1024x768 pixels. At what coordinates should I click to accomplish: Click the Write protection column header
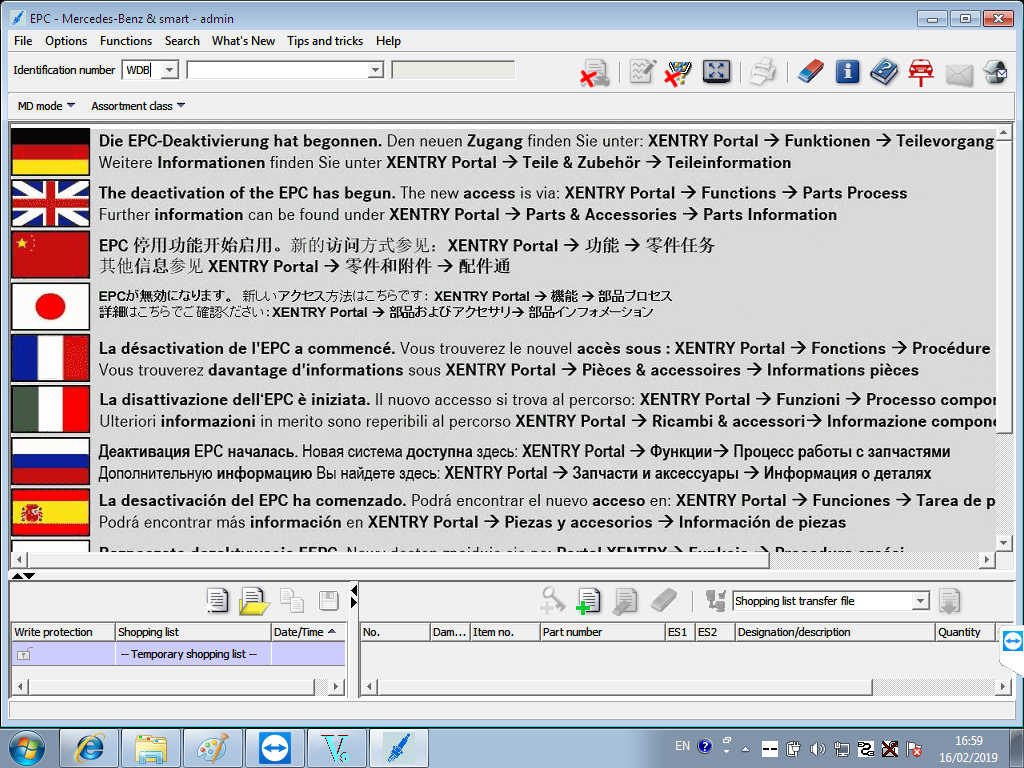[63, 632]
